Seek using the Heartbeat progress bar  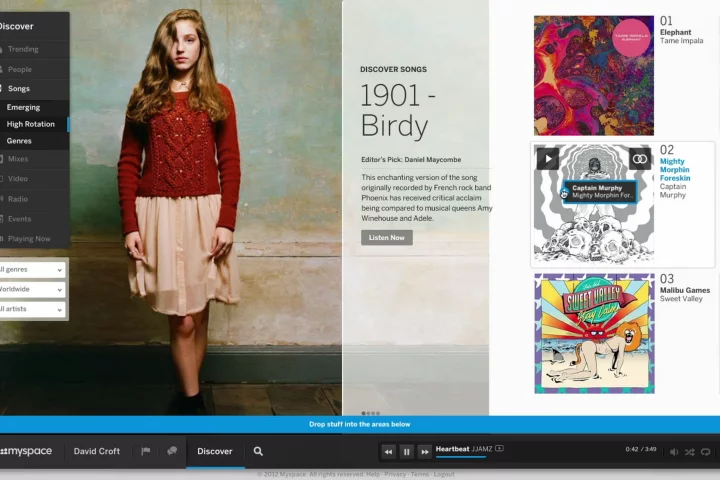pyautogui.click(x=461, y=457)
